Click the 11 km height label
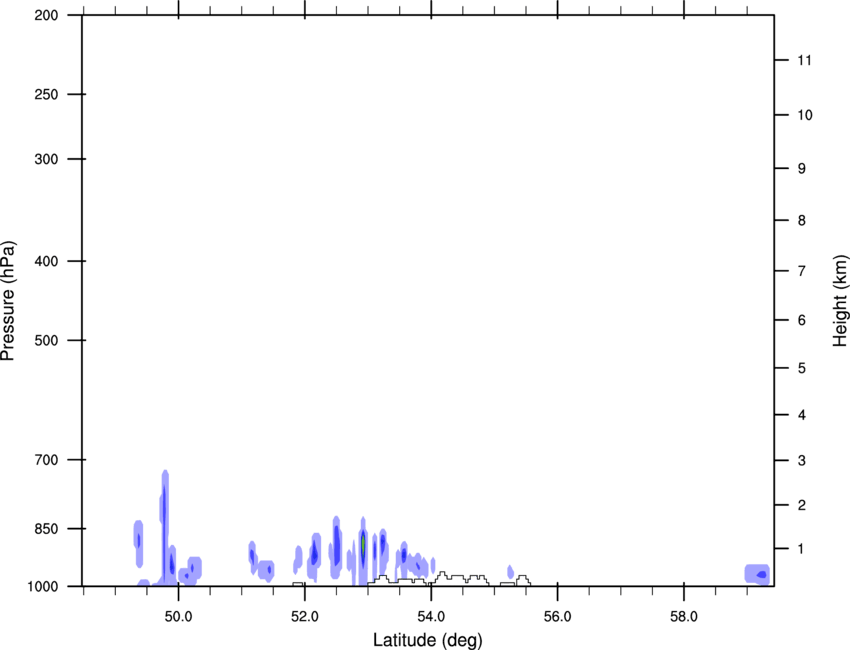The height and width of the screenshot is (650, 850). coord(804,60)
